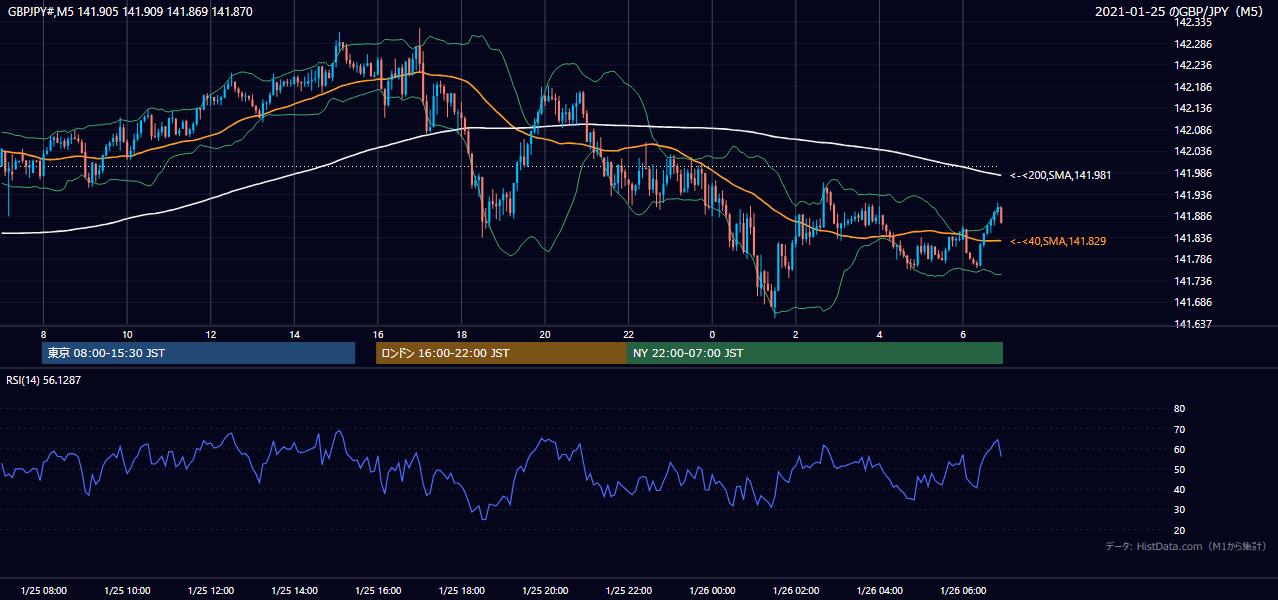Click the 1/25 20:00 date label
The width and height of the screenshot is (1278, 600).
[545, 591]
